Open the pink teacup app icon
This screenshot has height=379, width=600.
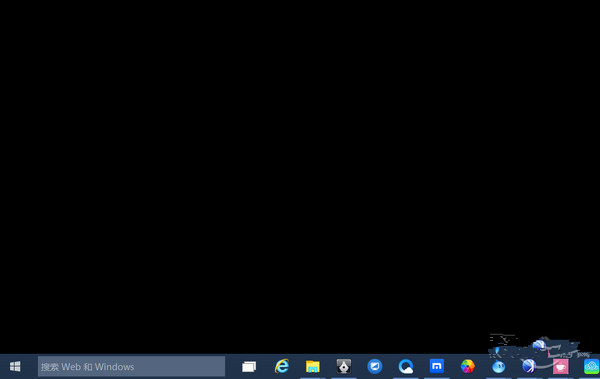pos(561,367)
